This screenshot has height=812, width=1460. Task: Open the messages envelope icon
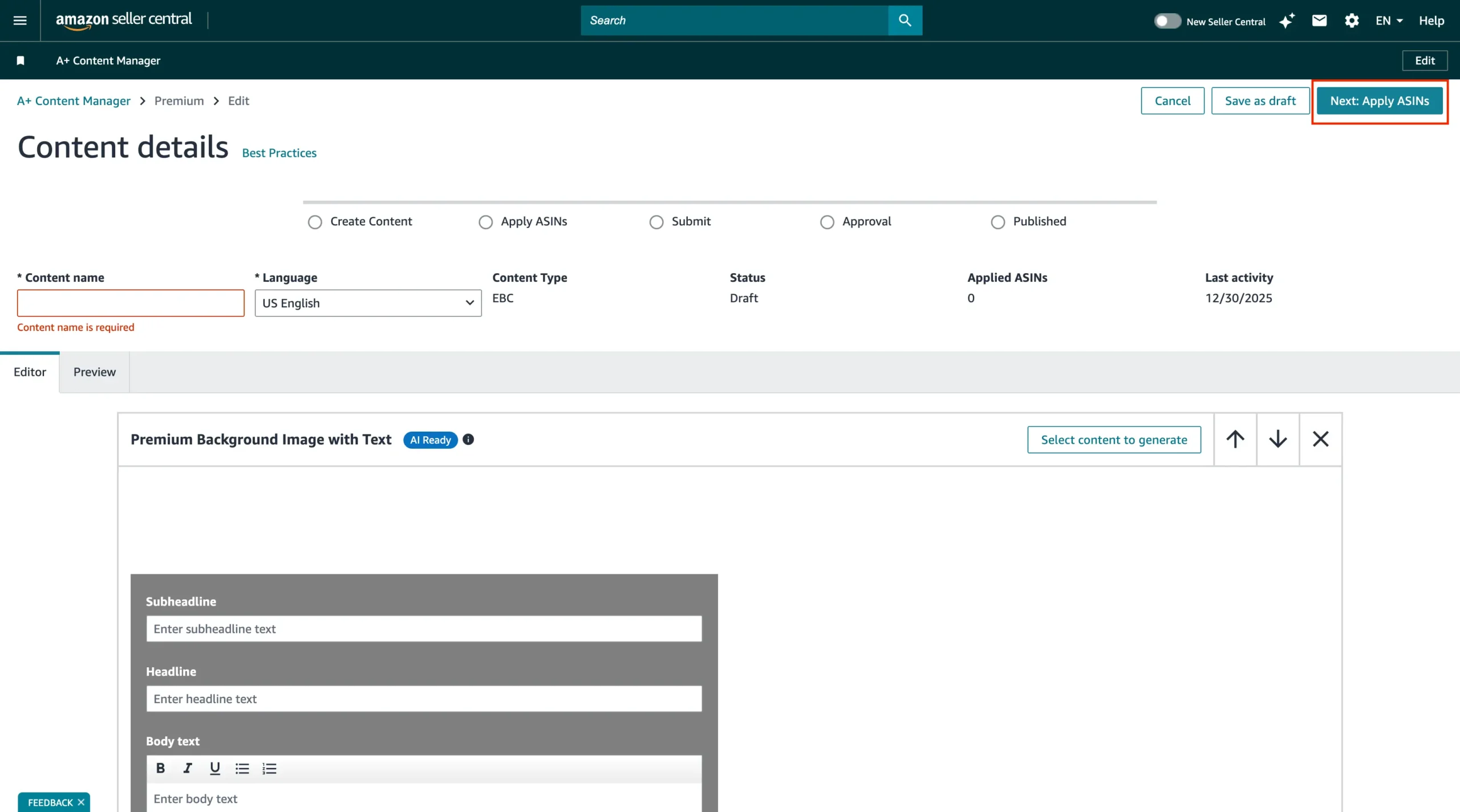coord(1319,21)
